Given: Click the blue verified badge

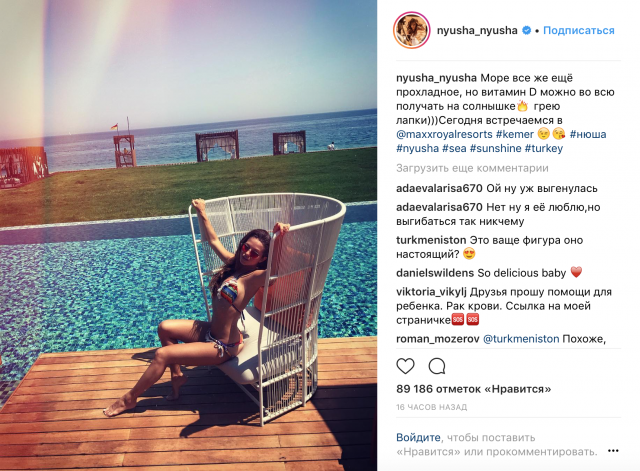Looking at the screenshot, I should [x=527, y=31].
